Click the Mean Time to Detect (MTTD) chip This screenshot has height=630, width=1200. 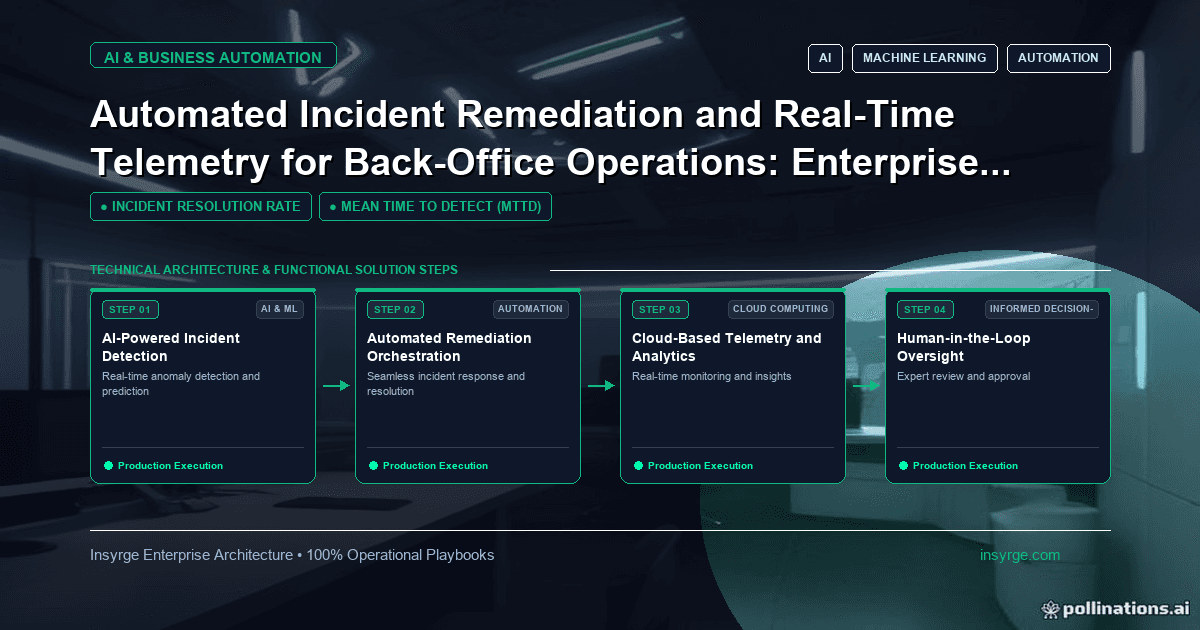click(x=435, y=206)
